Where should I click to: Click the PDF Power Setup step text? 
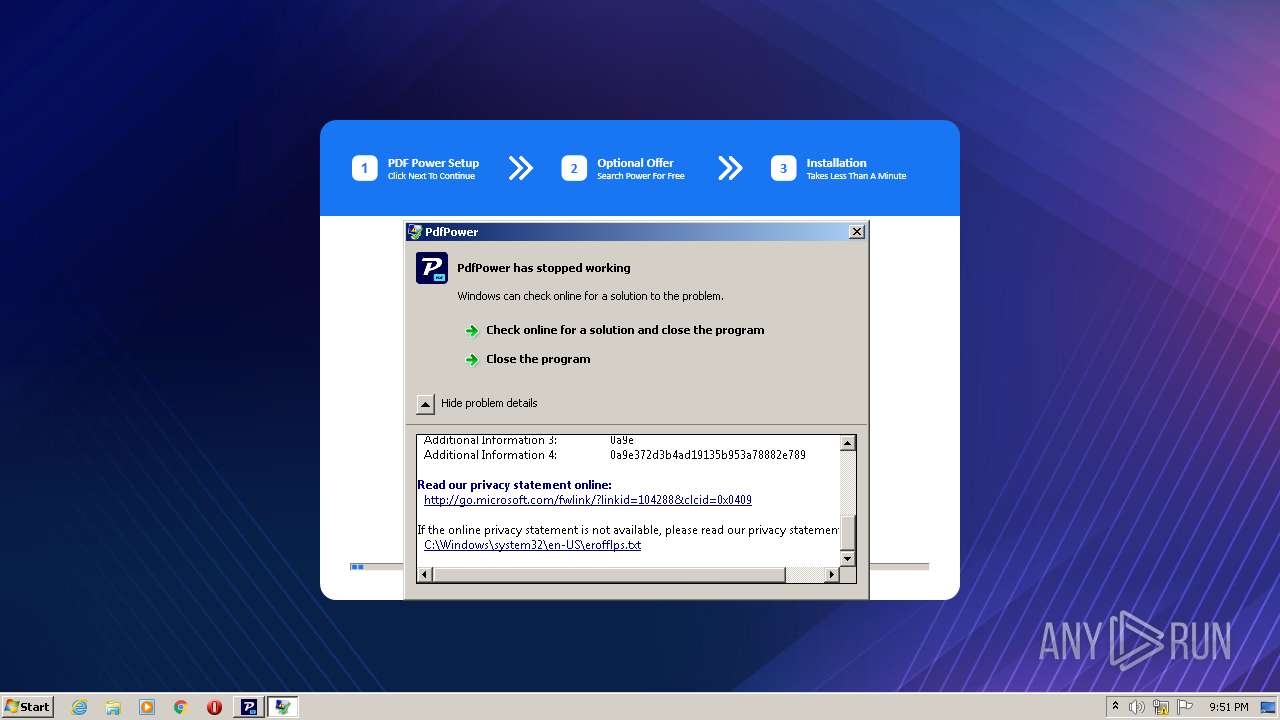coord(433,168)
